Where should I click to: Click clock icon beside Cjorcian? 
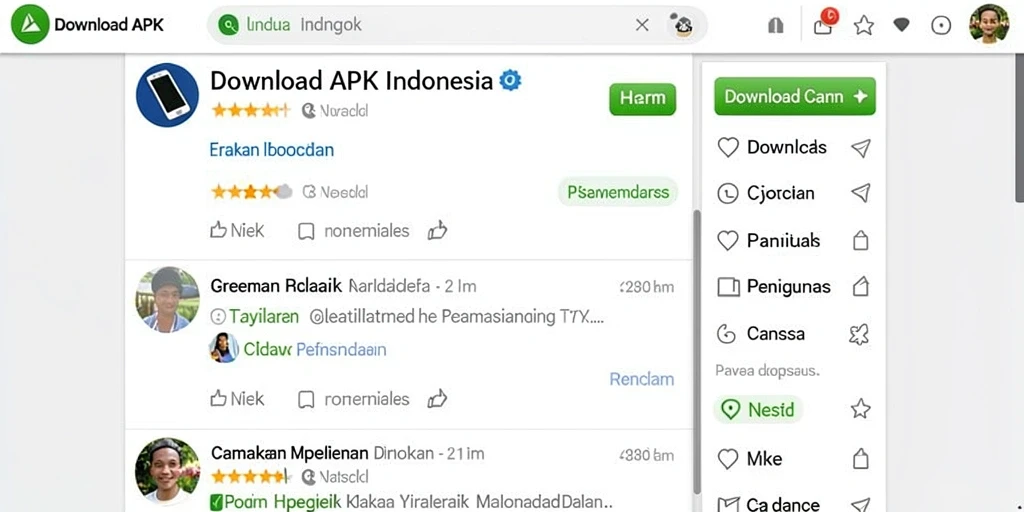[x=727, y=193]
